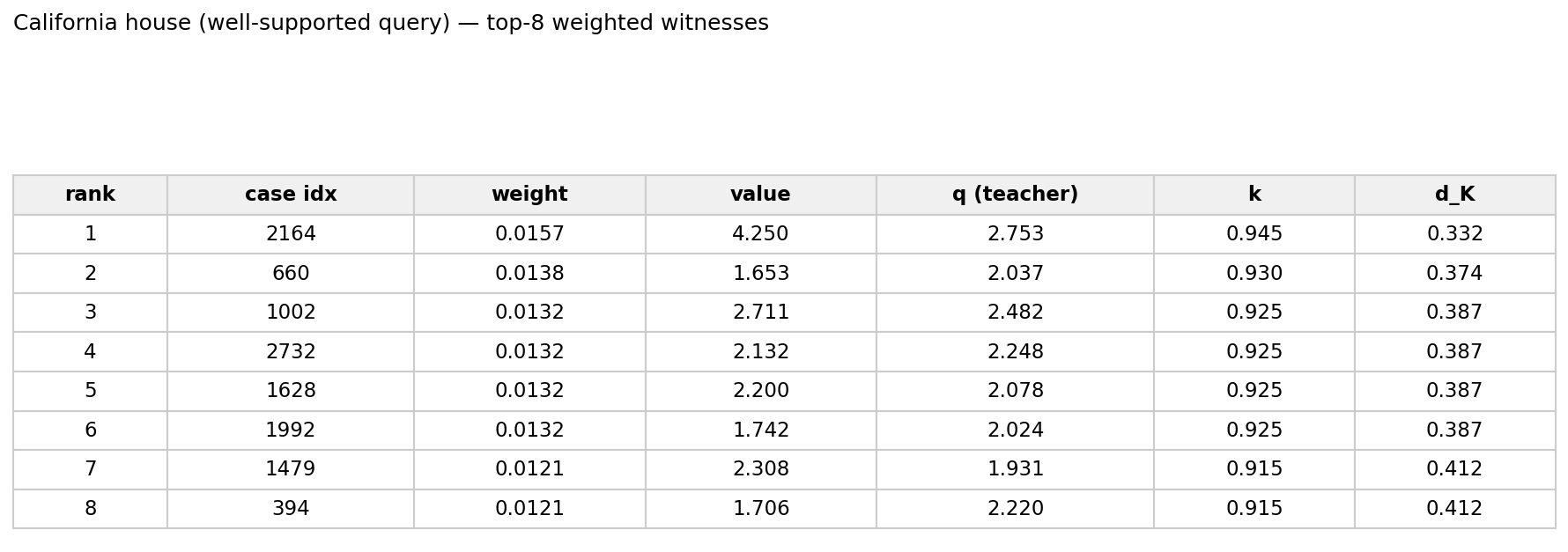Image resolution: width=1568 pixels, height=552 pixels.
Task: Select case idx cell 2732
Action: (x=291, y=352)
